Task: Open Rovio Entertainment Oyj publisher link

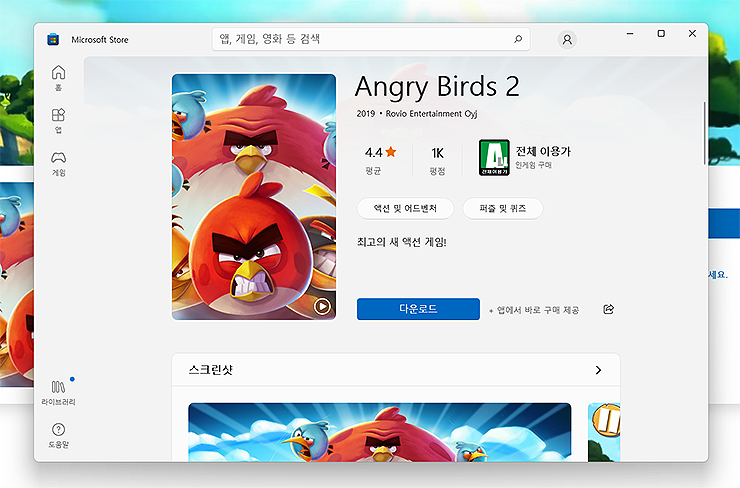Action: click(x=431, y=114)
